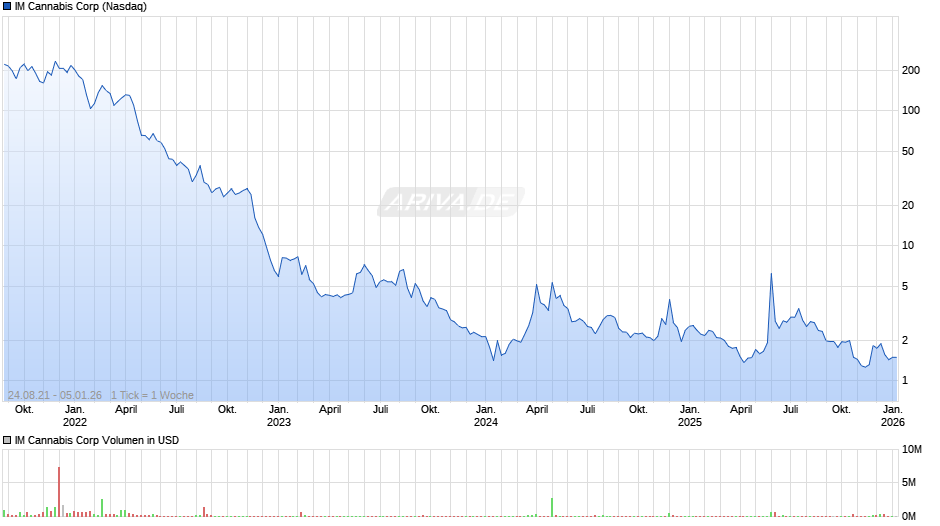Click the gray legend square beside the Volumen title

click(x=7, y=440)
